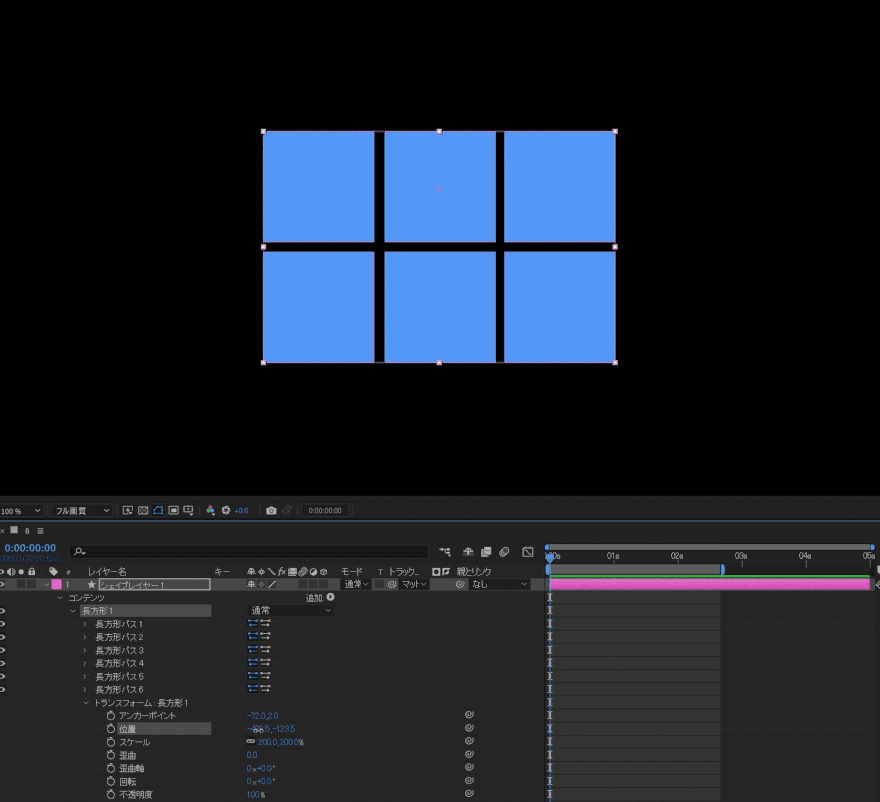Open the フル画質 resolution dropdown
This screenshot has height=802, width=880.
point(82,510)
